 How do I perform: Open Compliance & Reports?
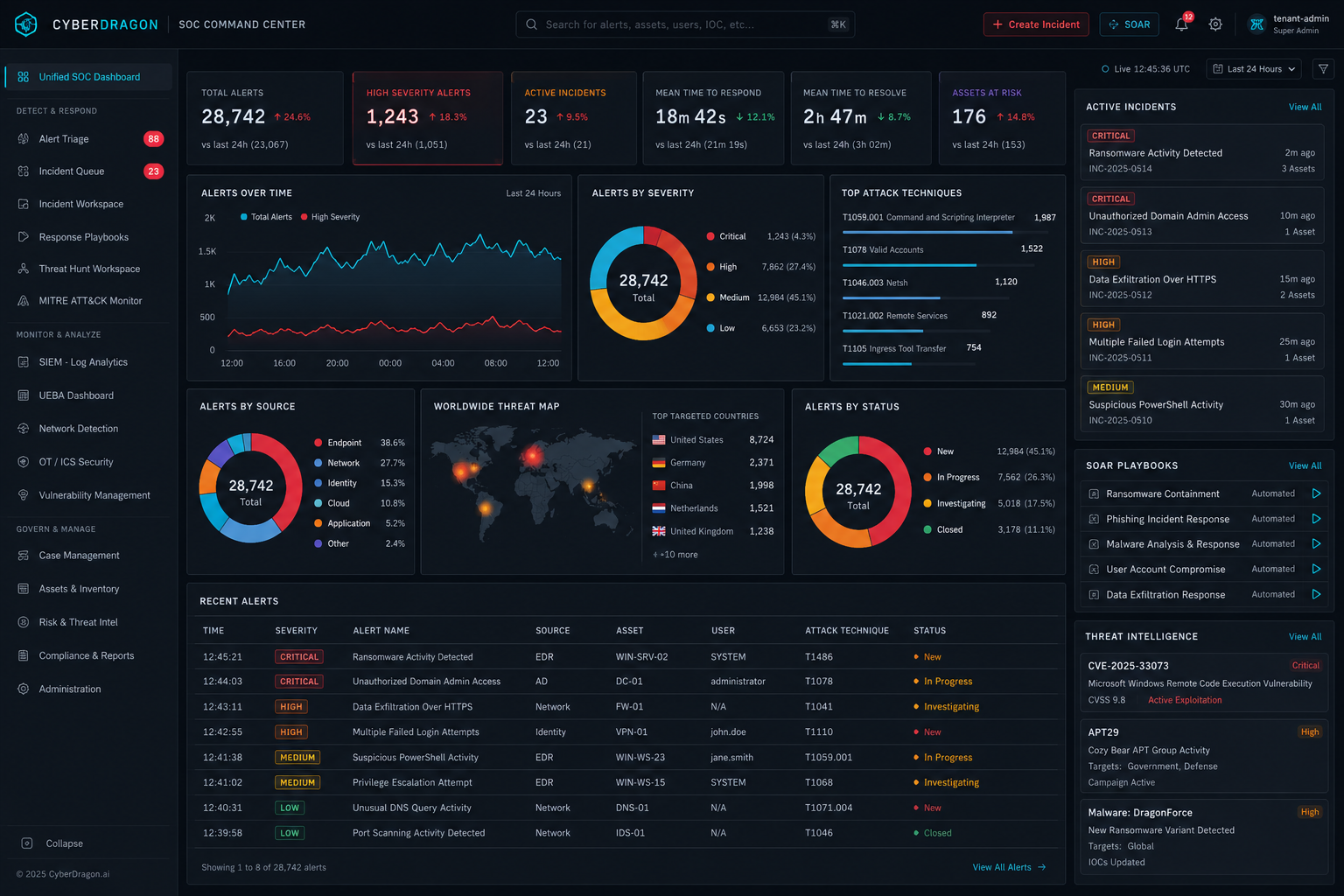[x=87, y=655]
